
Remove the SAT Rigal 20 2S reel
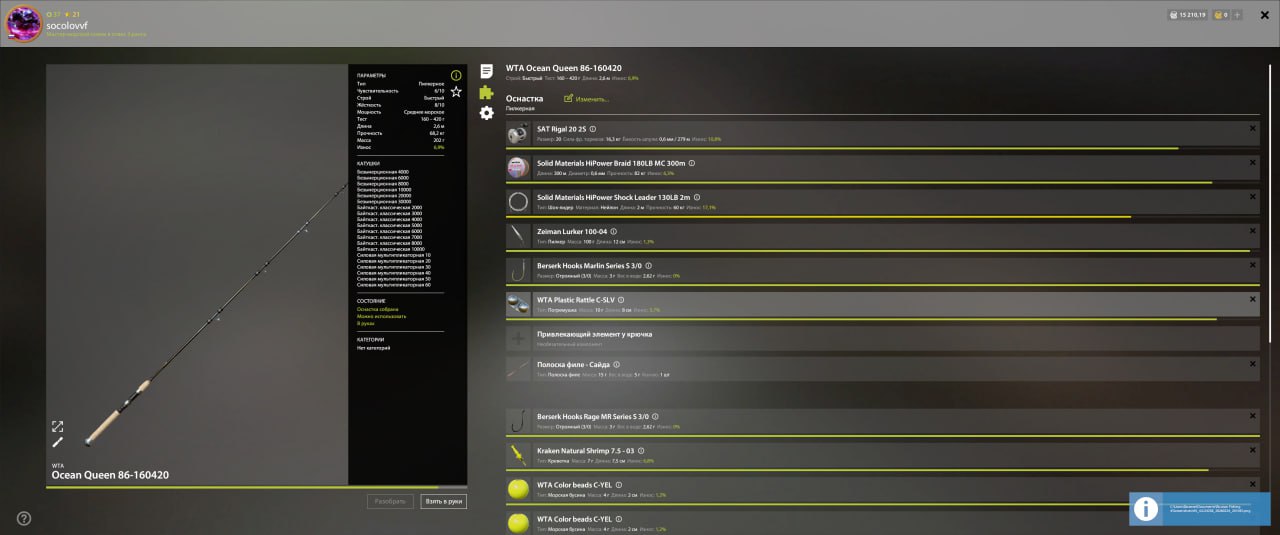(1252, 129)
